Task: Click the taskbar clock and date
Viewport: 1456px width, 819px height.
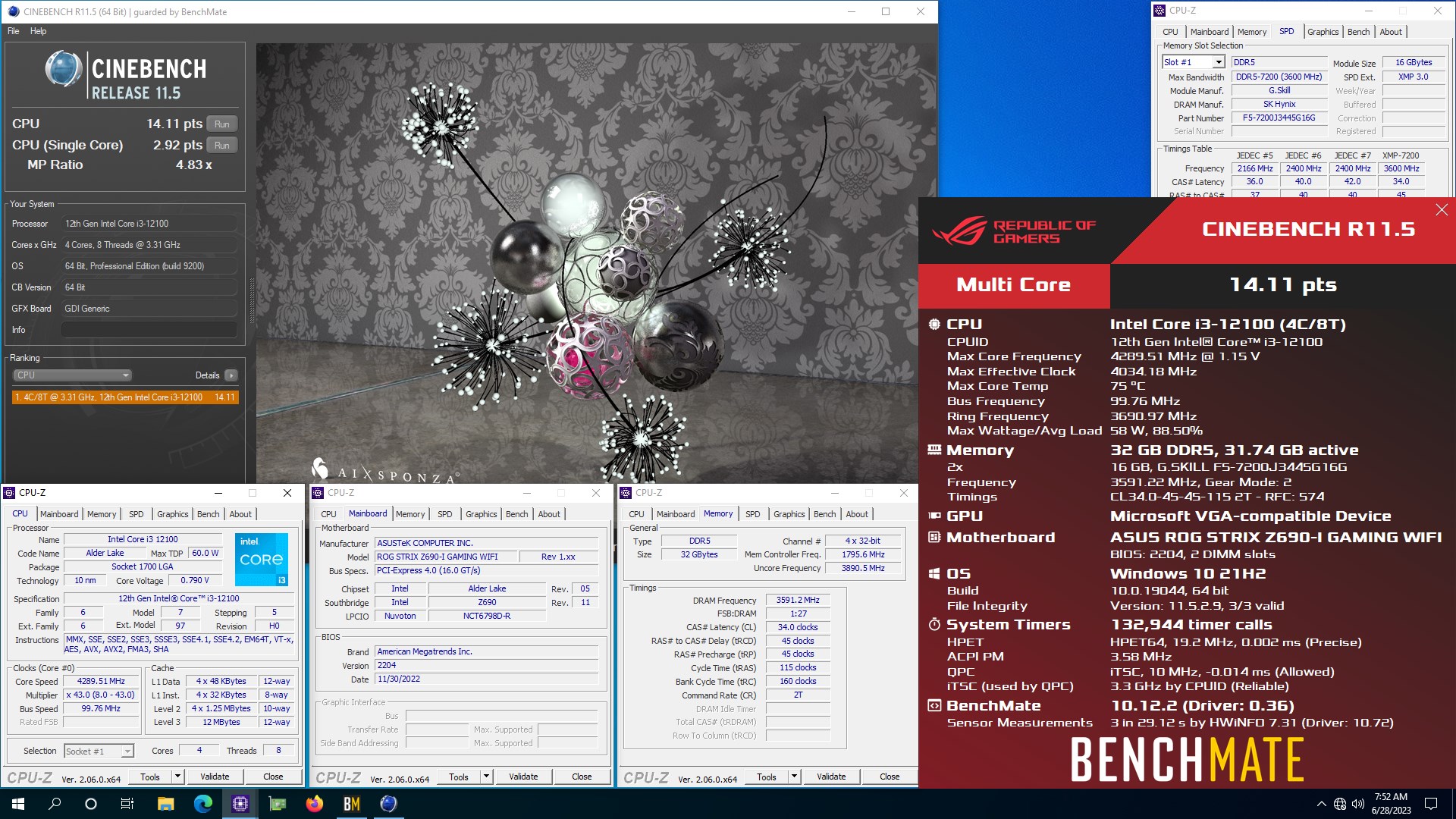Action: pyautogui.click(x=1391, y=804)
